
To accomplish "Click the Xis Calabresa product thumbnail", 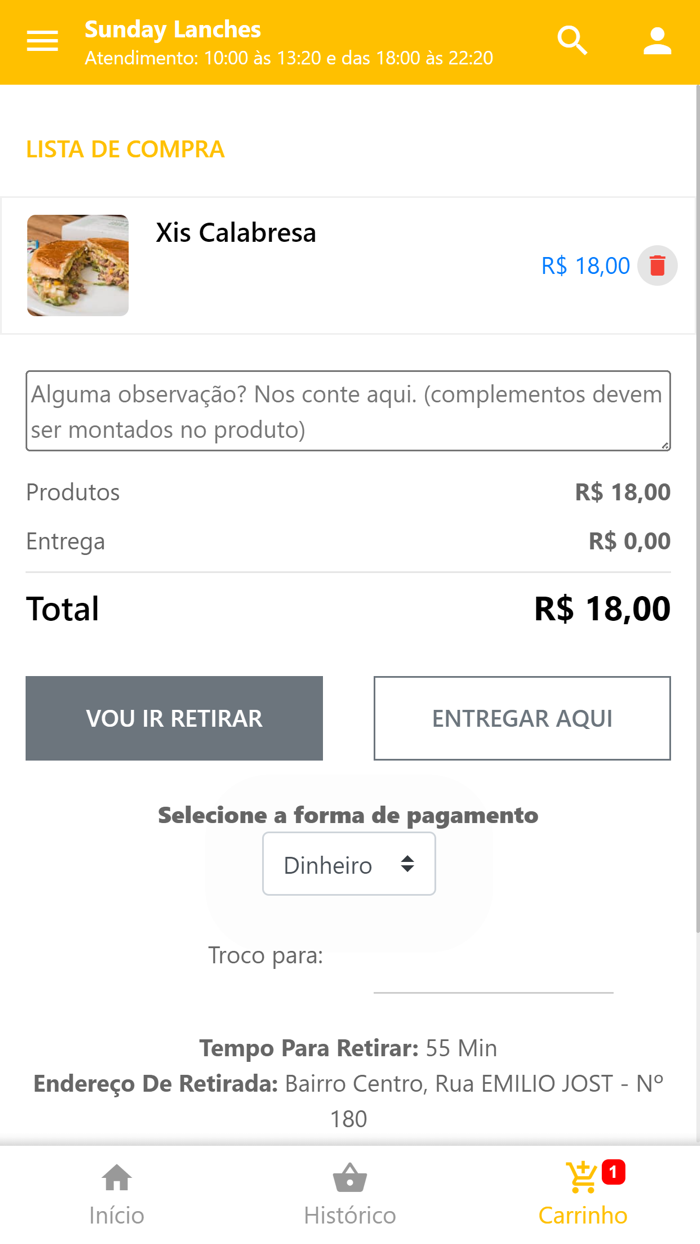I will tap(78, 265).
